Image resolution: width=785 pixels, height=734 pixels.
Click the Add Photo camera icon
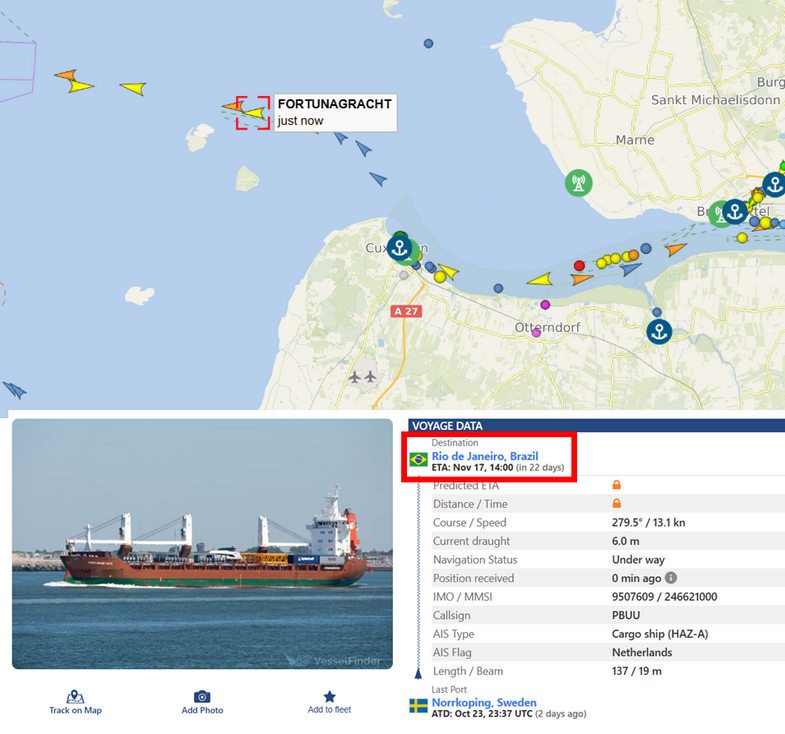202,696
